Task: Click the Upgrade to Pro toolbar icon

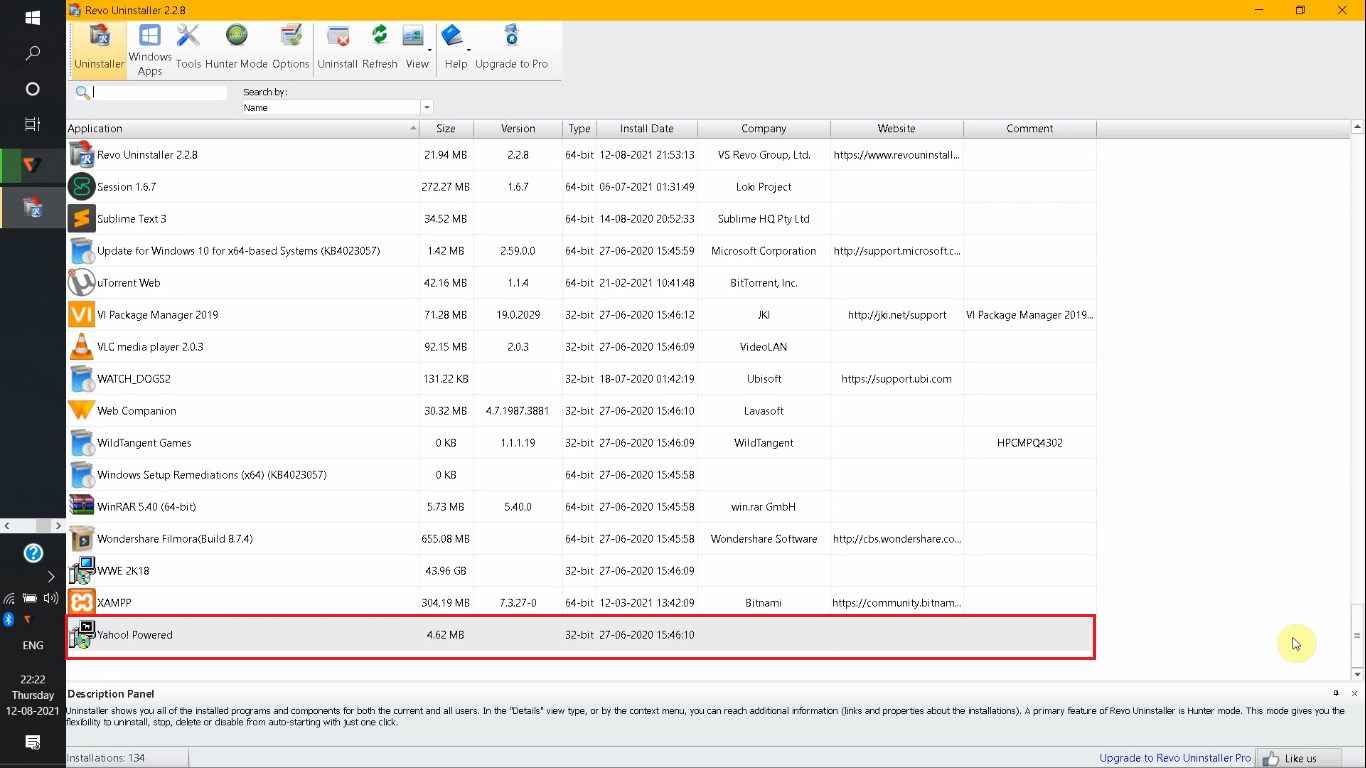Action: [511, 49]
